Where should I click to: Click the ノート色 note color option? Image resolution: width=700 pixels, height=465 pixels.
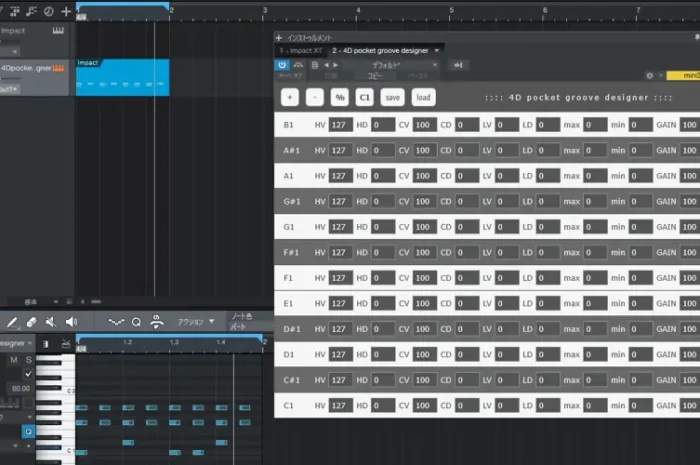click(x=242, y=316)
